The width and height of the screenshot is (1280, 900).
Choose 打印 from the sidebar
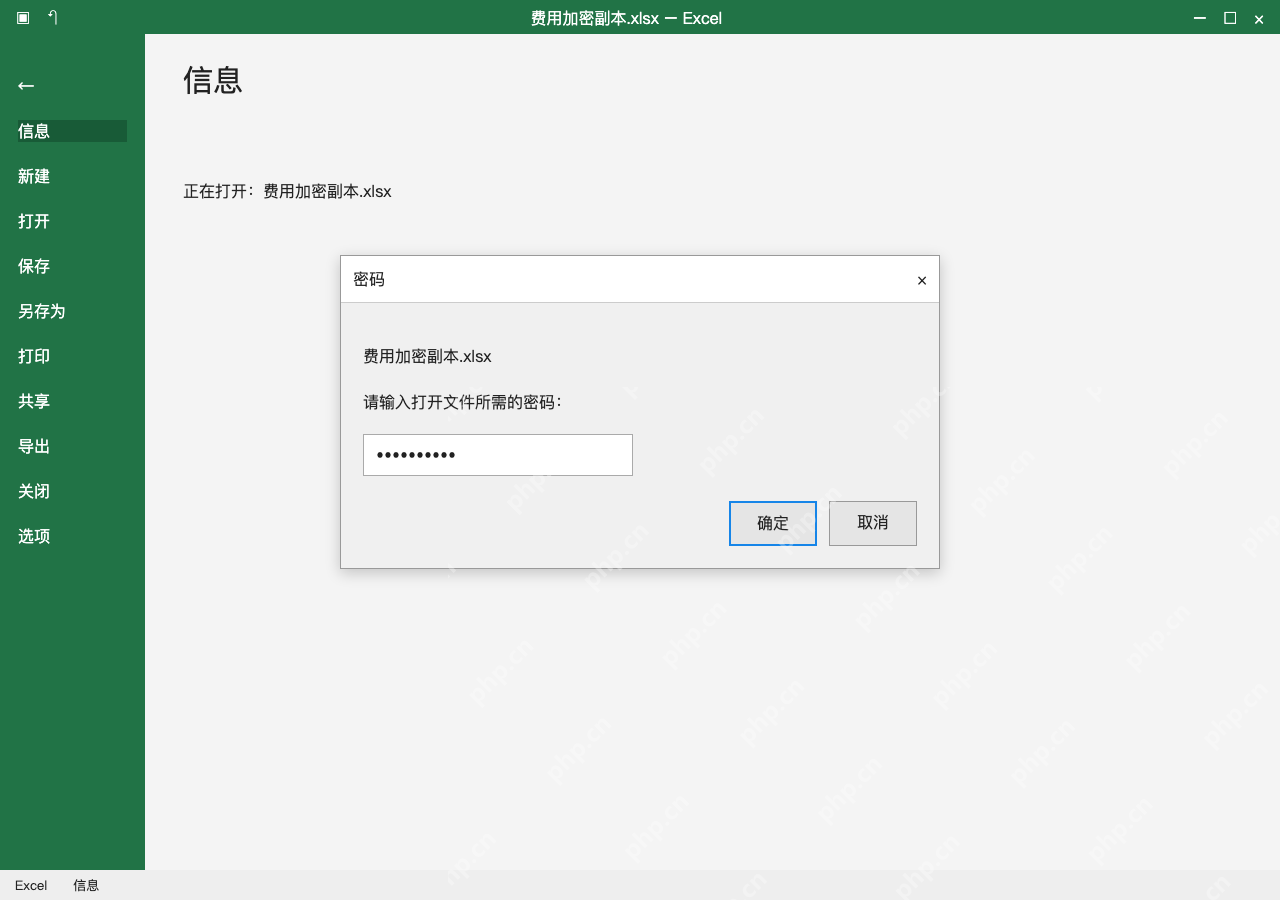pos(34,356)
